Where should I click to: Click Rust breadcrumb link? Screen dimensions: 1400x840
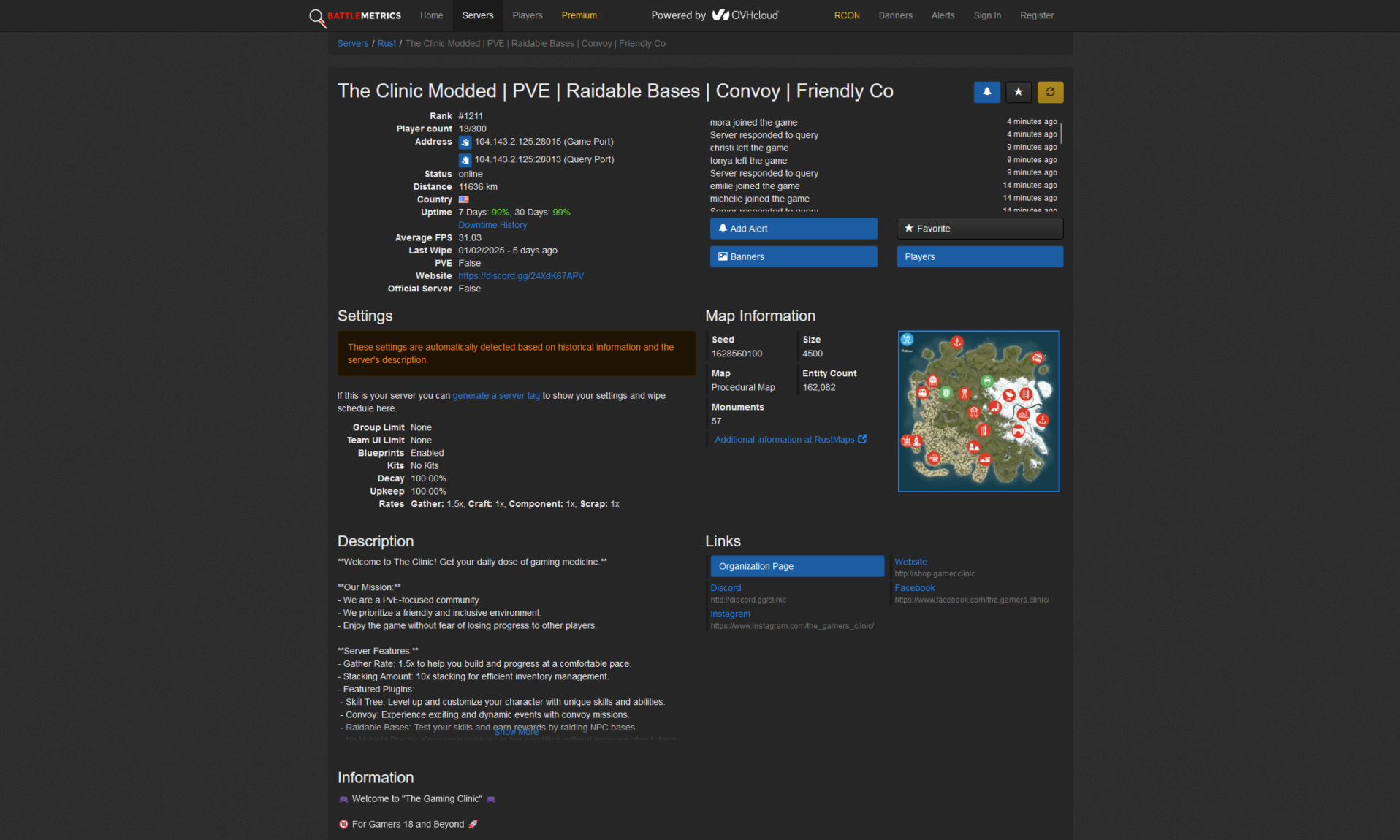tap(387, 44)
